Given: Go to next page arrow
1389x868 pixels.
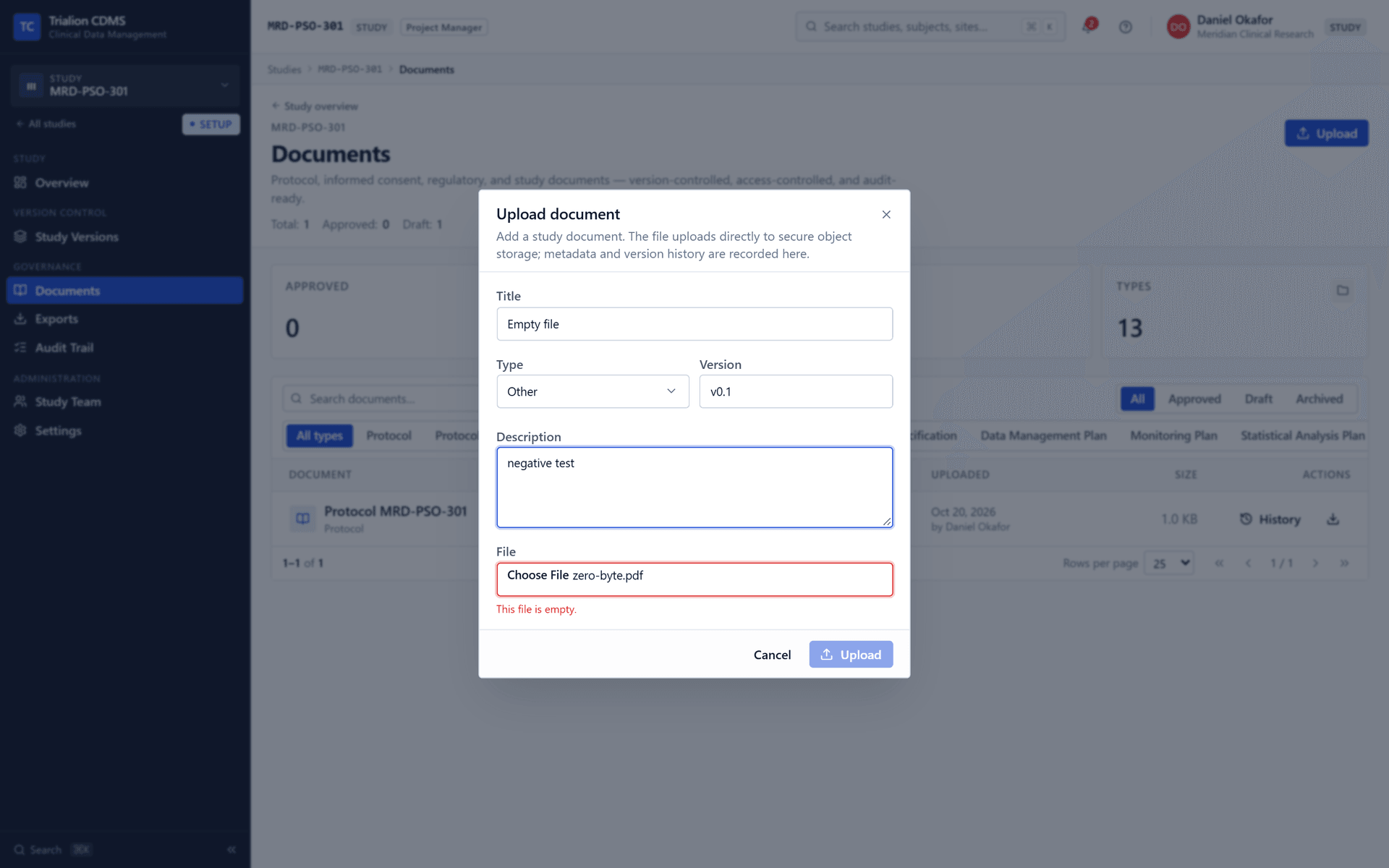Looking at the screenshot, I should tap(1315, 563).
